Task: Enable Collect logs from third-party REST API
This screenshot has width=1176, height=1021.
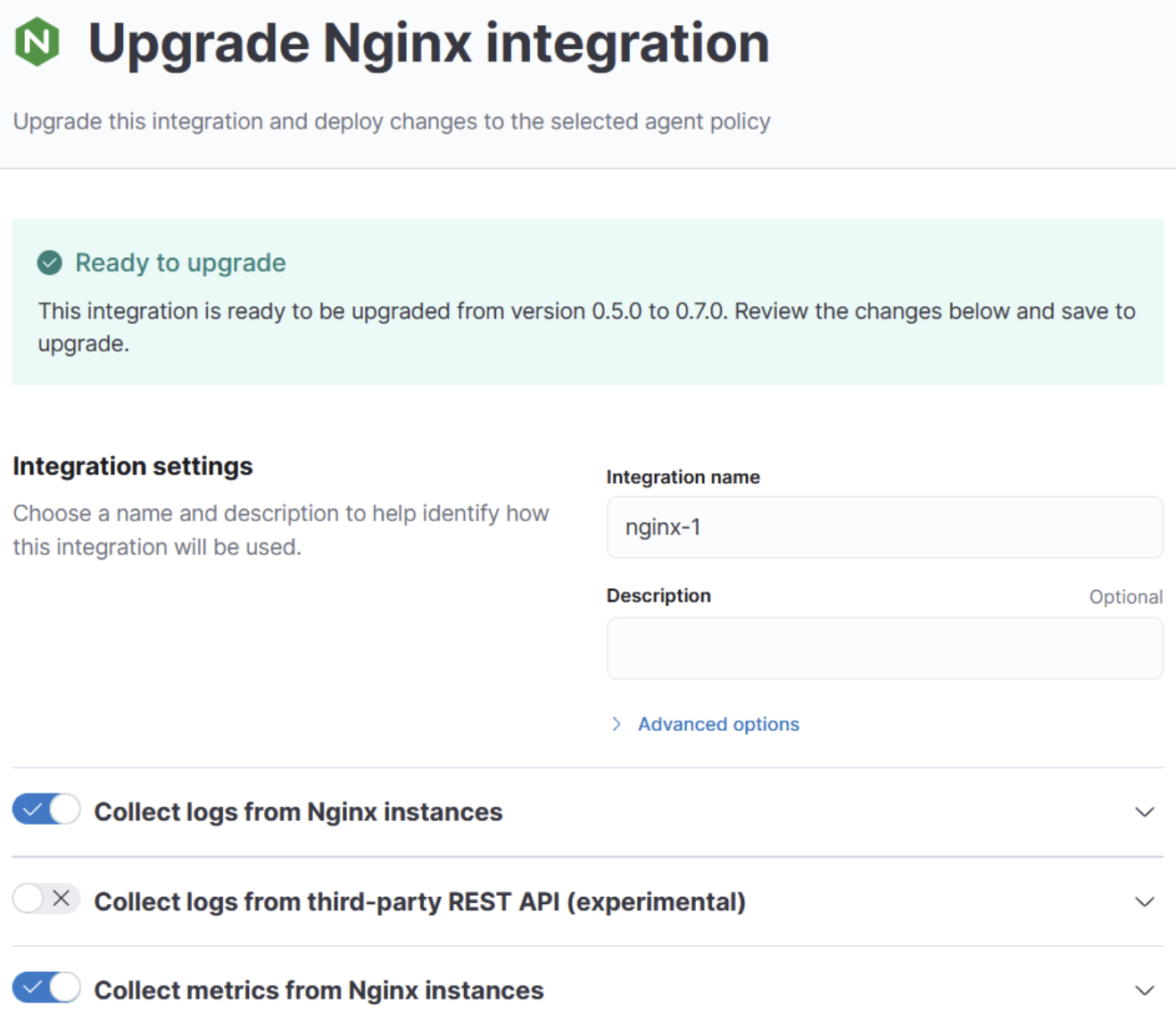Action: pos(46,901)
